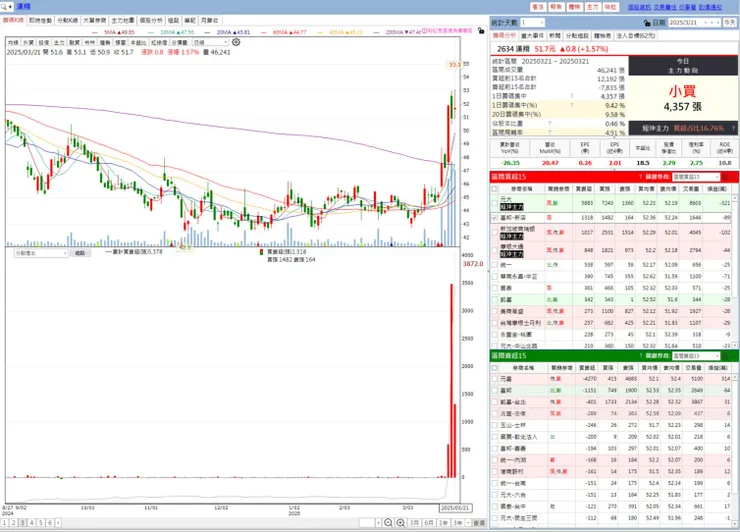Click the help icon beside 1日籌碼集中 張
Viewport: 740px width, 532px height.
[572, 96]
